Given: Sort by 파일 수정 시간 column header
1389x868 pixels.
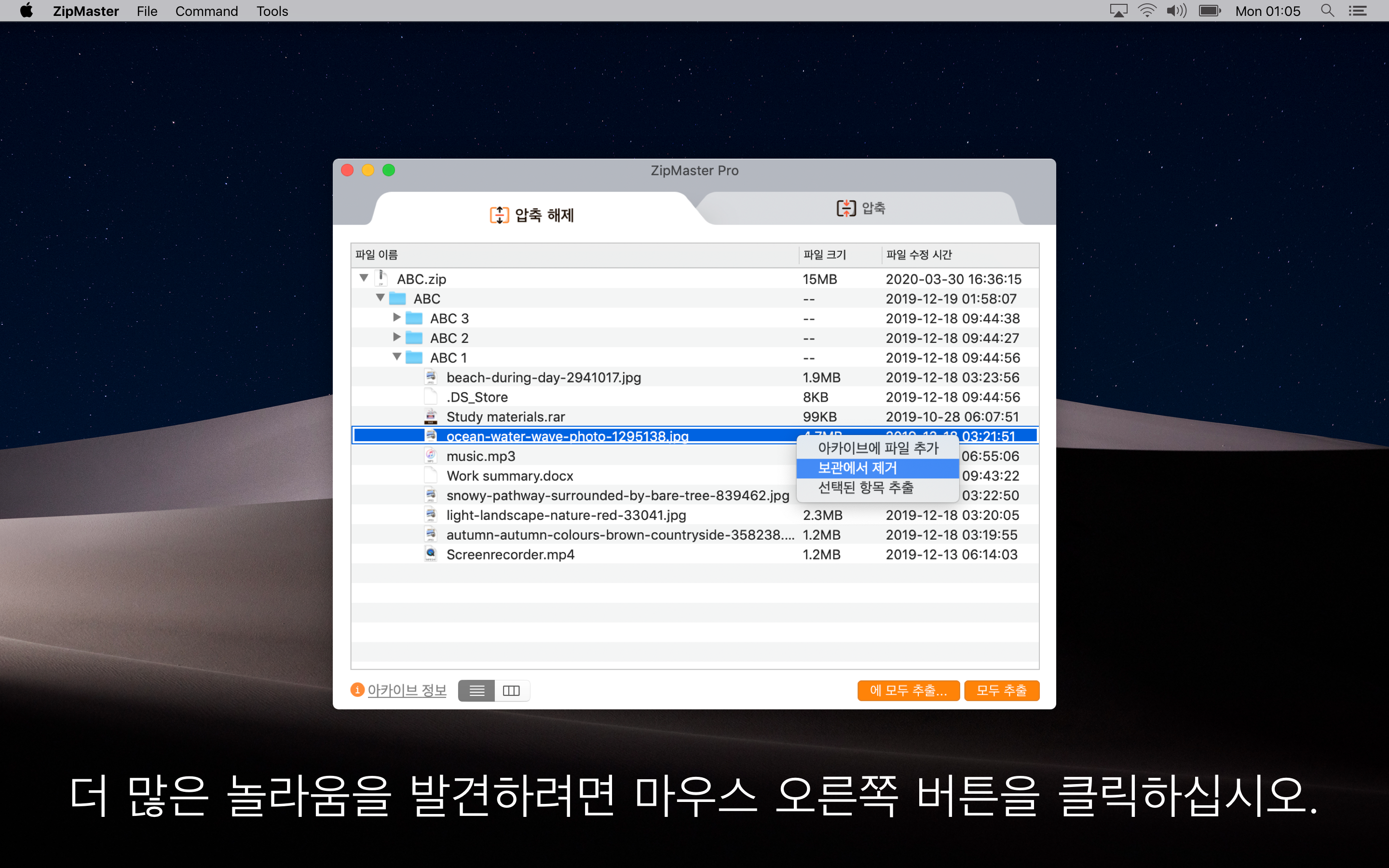Looking at the screenshot, I should tap(960, 254).
